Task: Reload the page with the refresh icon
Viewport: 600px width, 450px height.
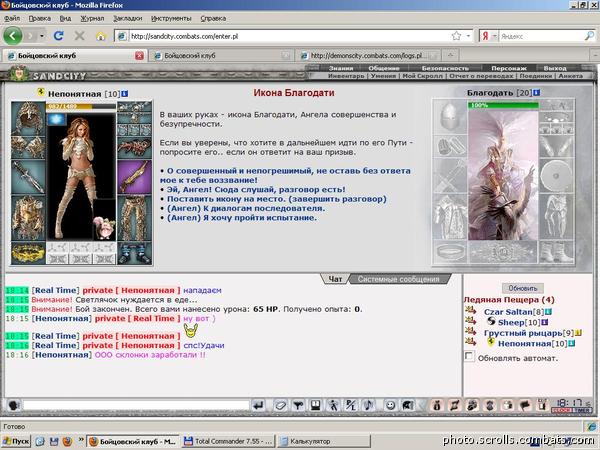Action: [59, 36]
